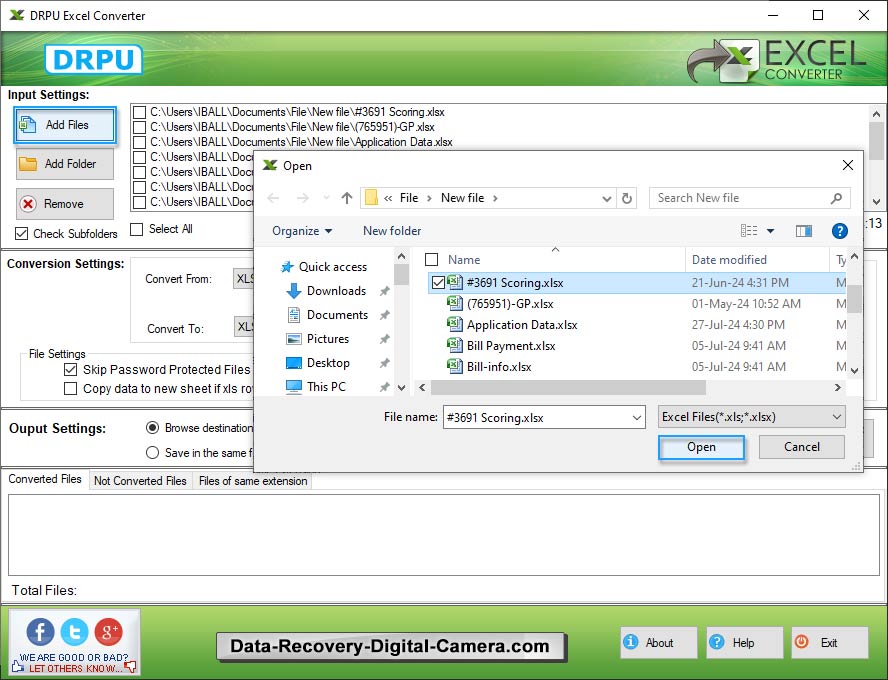Open the Organize dropdown menu
Image resolution: width=888 pixels, height=680 pixels.
pyautogui.click(x=302, y=231)
